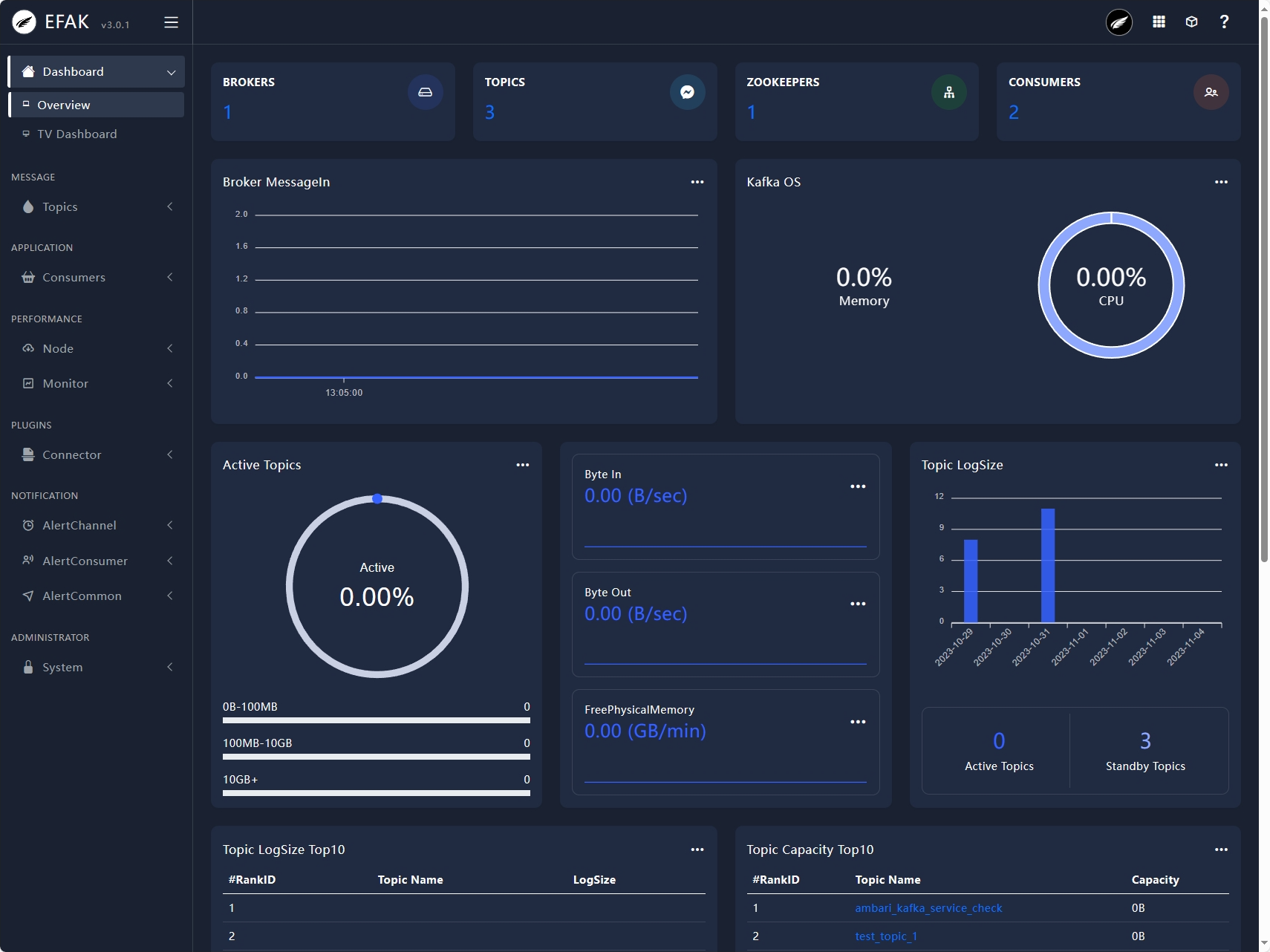Click the cube icon in header

1191,22
